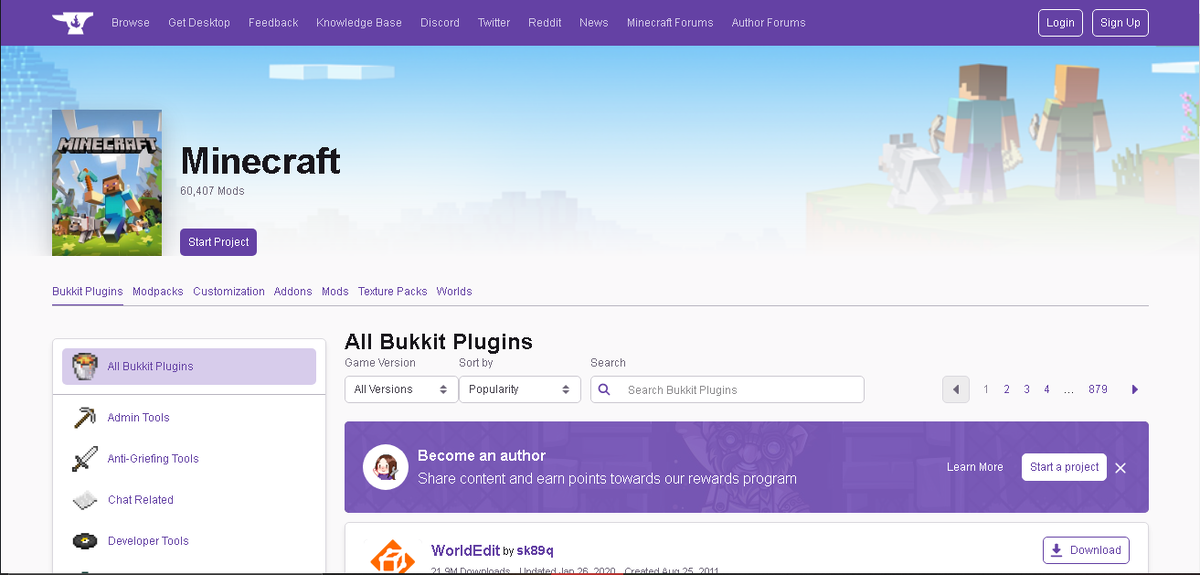Select the Chat Related text label

point(141,499)
